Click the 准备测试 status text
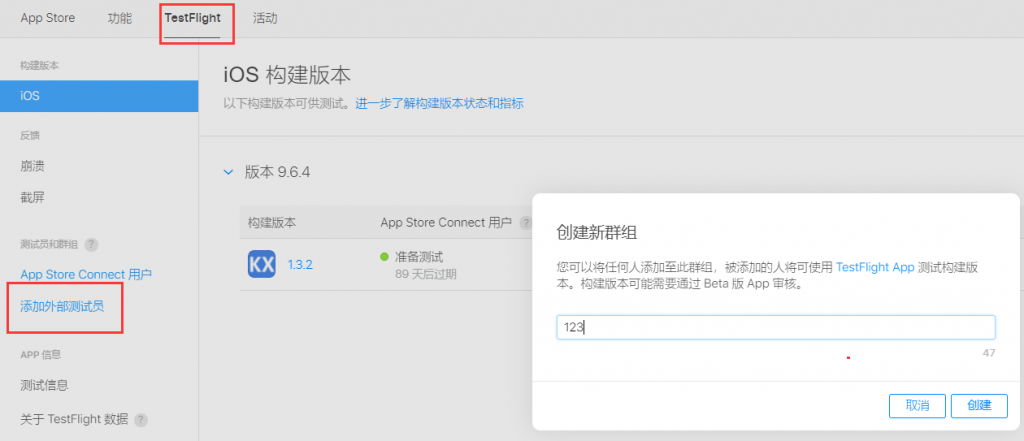 pos(419,257)
